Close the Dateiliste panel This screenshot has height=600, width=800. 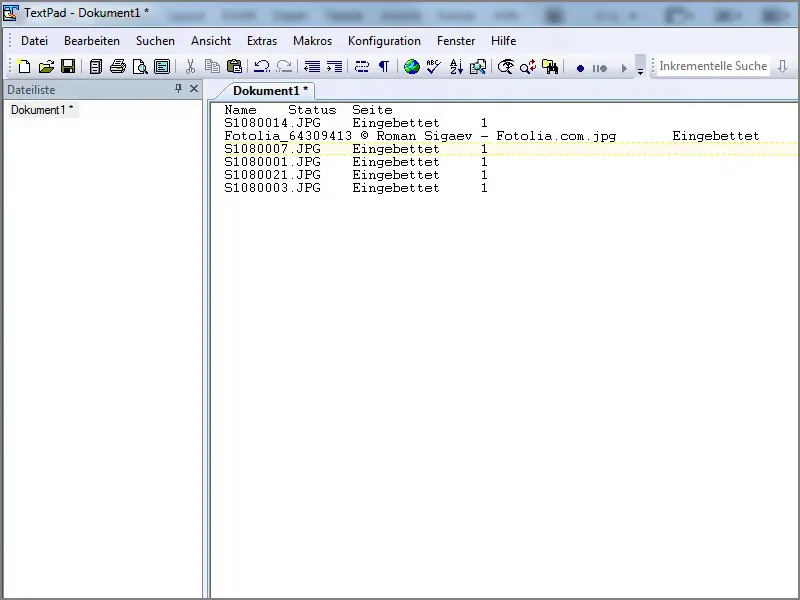[194, 89]
